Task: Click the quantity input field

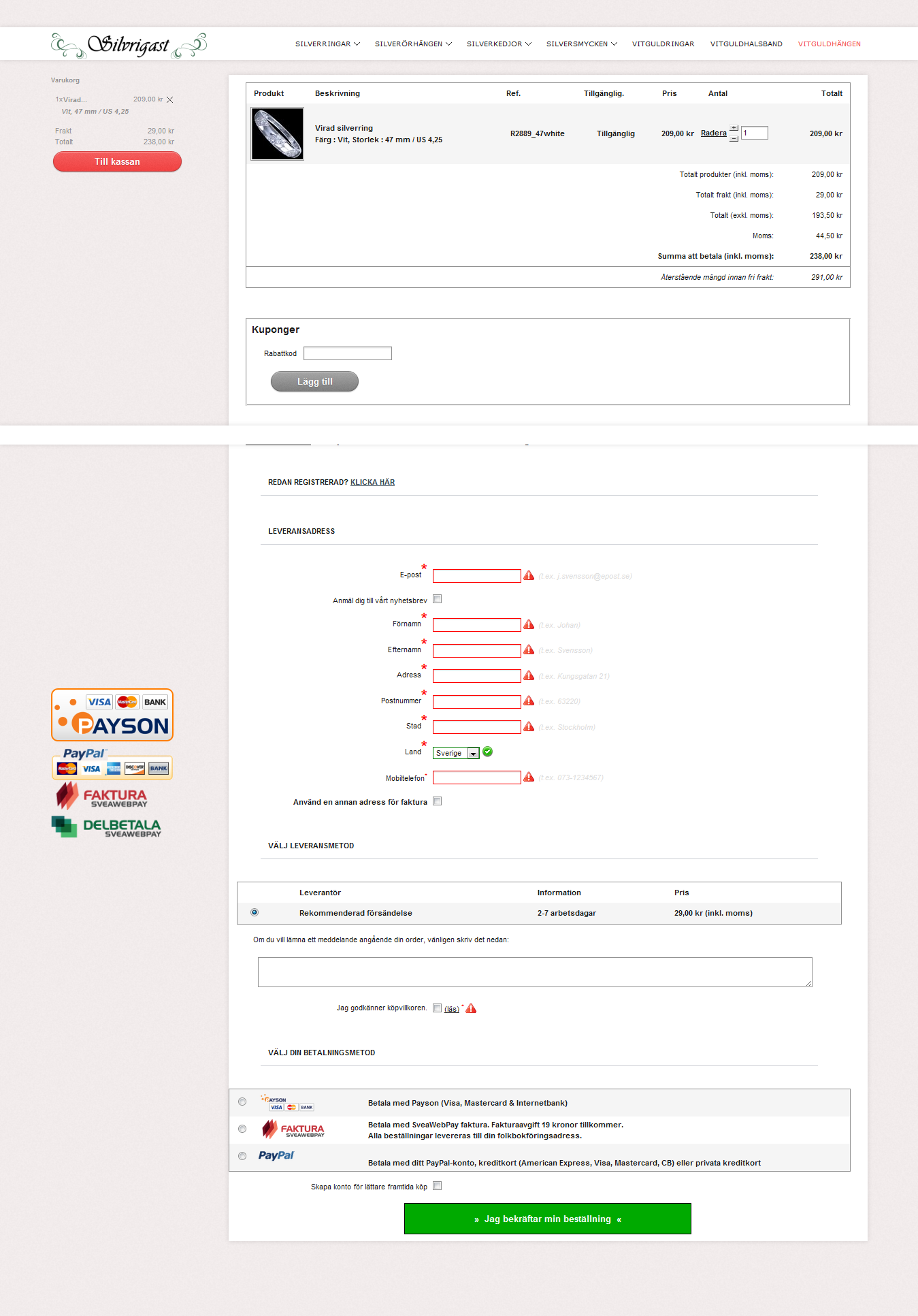Action: (x=755, y=133)
